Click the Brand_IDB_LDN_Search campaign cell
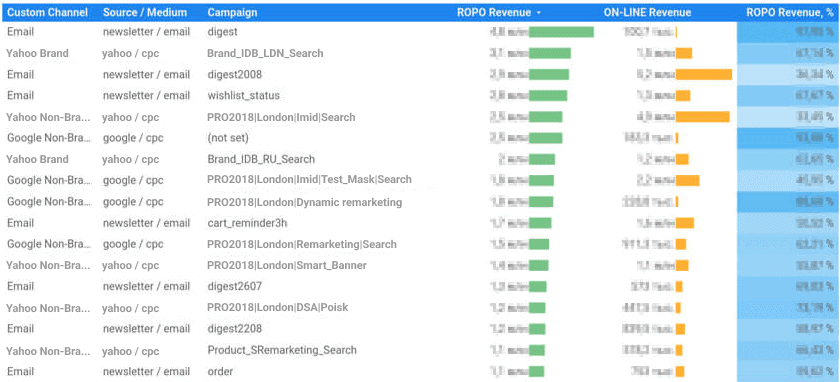Image resolution: width=840 pixels, height=382 pixels. 265,54
